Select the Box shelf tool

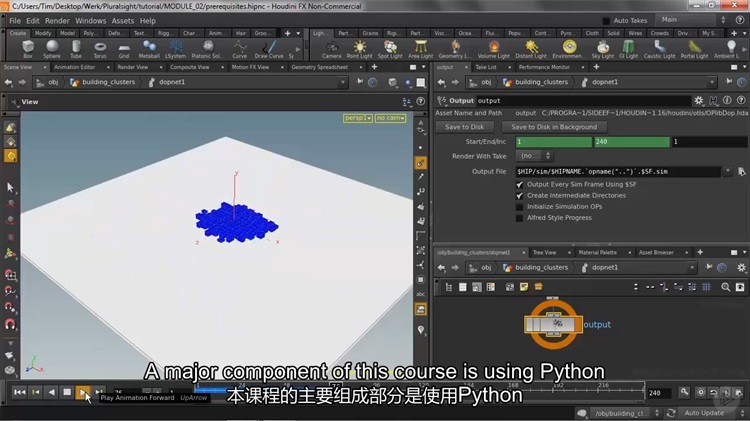[x=28, y=49]
